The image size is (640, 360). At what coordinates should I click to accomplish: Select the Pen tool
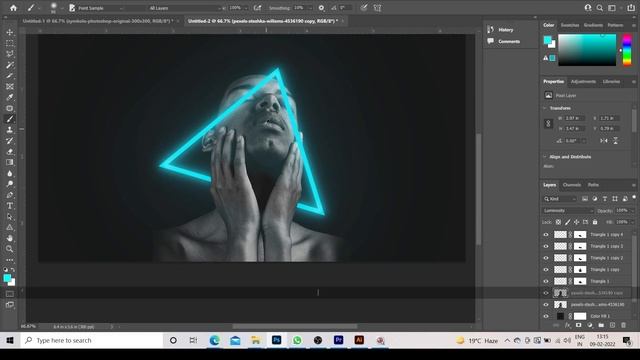10,195
